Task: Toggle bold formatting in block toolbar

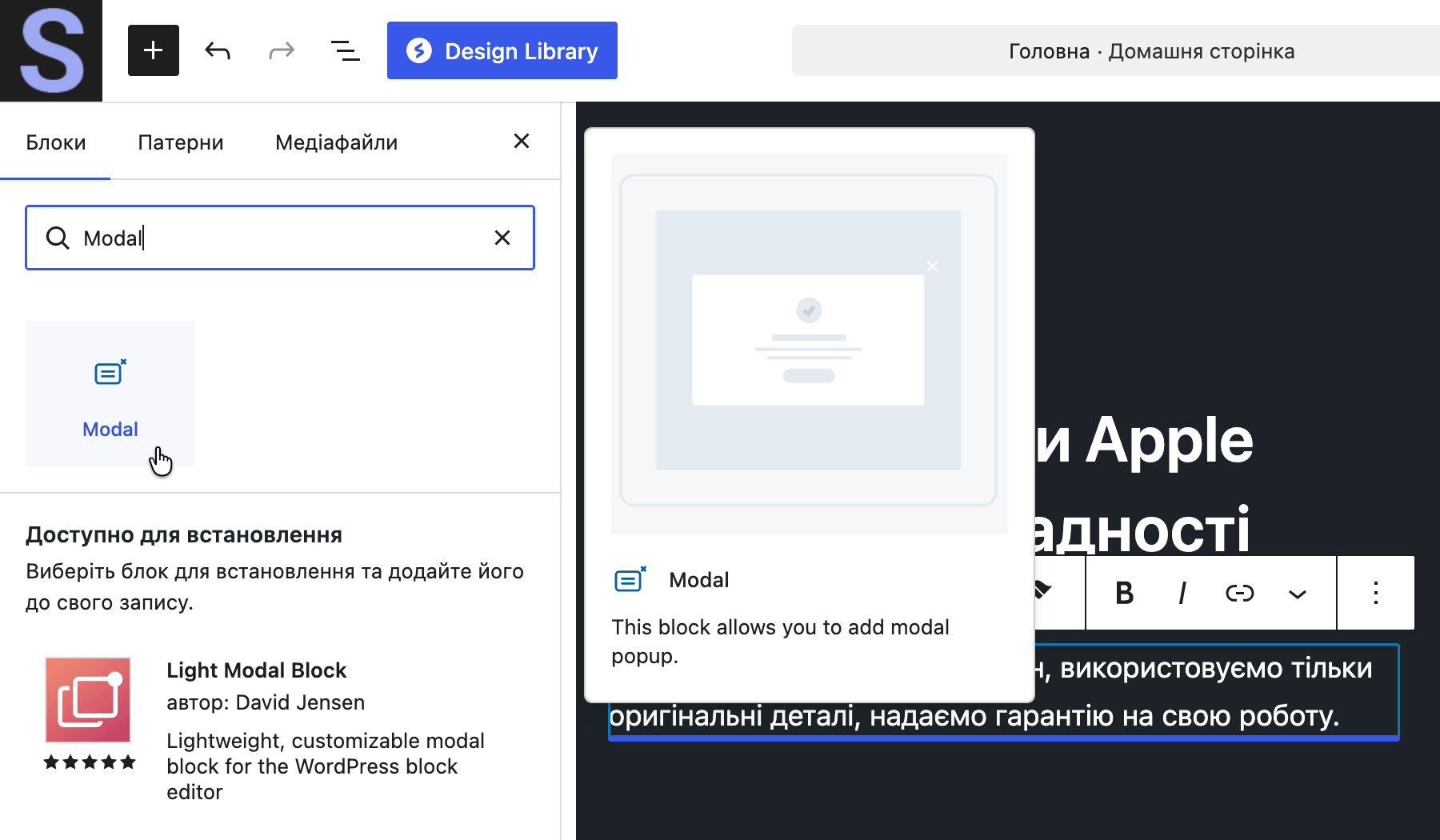Action: click(1125, 593)
